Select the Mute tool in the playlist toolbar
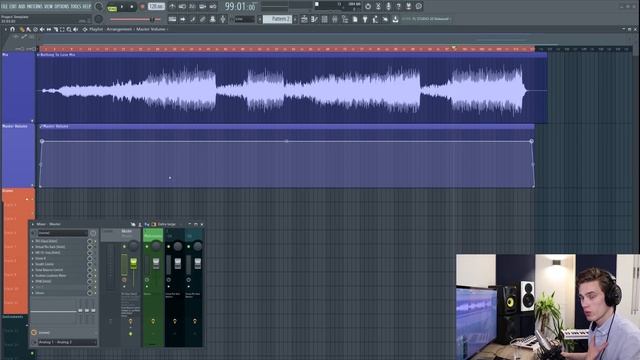Screen dimensions: 640x360 [42, 29]
